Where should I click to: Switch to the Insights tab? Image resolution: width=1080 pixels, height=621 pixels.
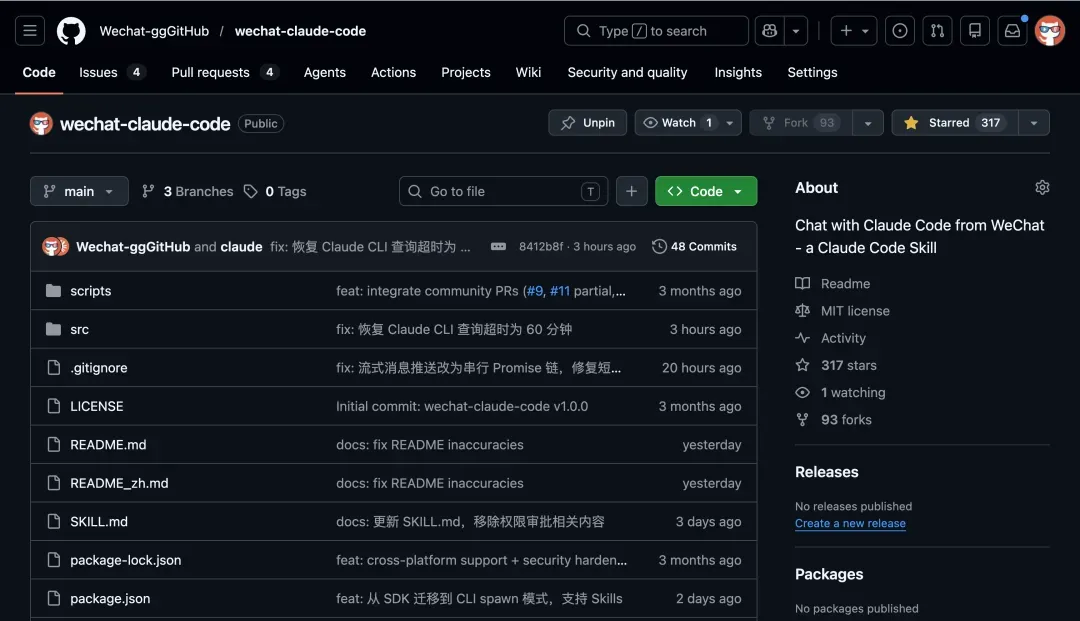[738, 72]
